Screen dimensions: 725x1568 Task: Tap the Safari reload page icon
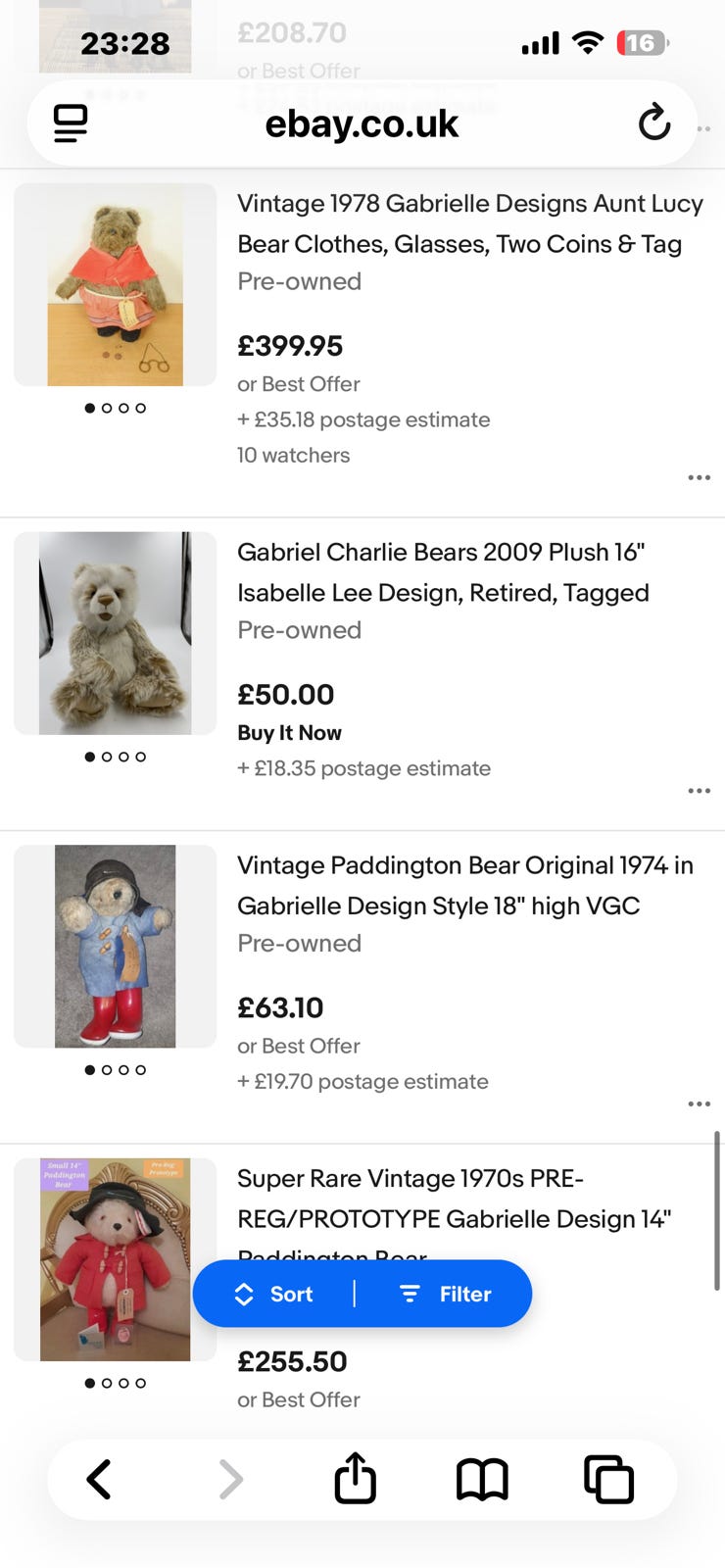[653, 123]
